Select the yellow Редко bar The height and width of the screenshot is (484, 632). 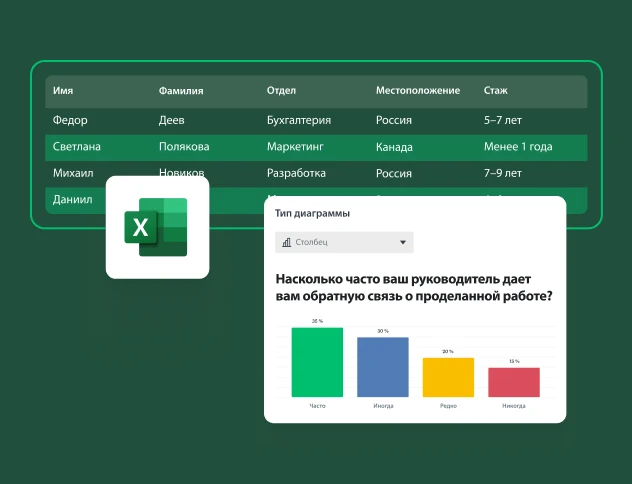pyautogui.click(x=448, y=377)
